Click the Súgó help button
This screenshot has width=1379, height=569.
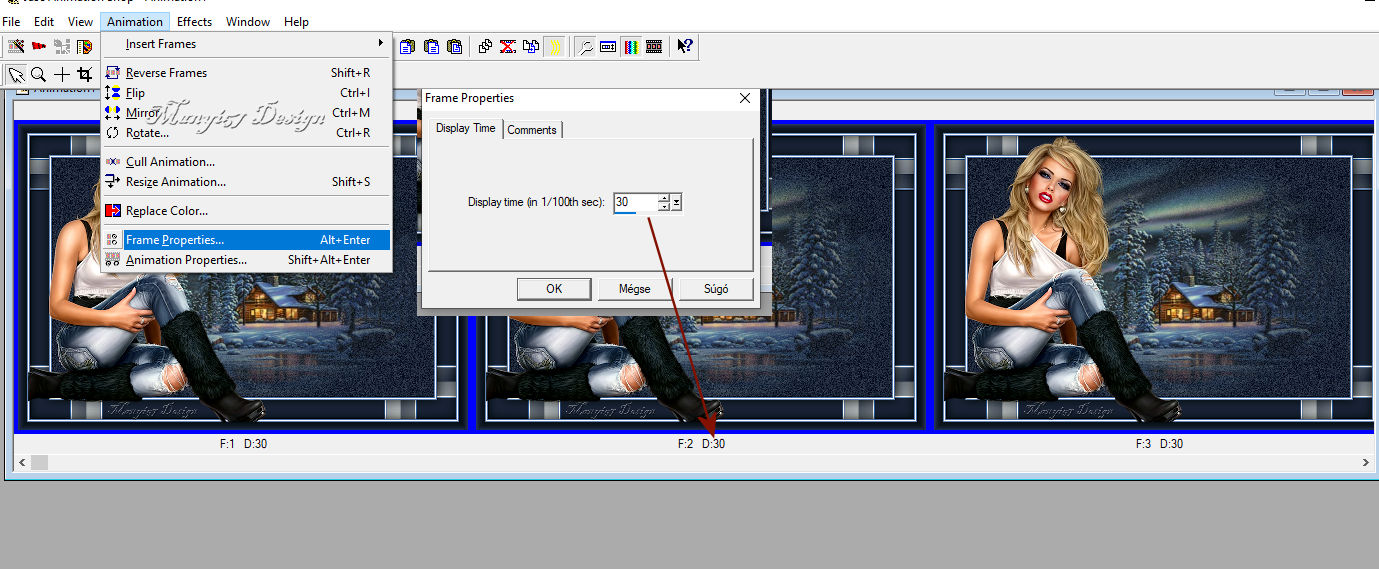(x=716, y=289)
